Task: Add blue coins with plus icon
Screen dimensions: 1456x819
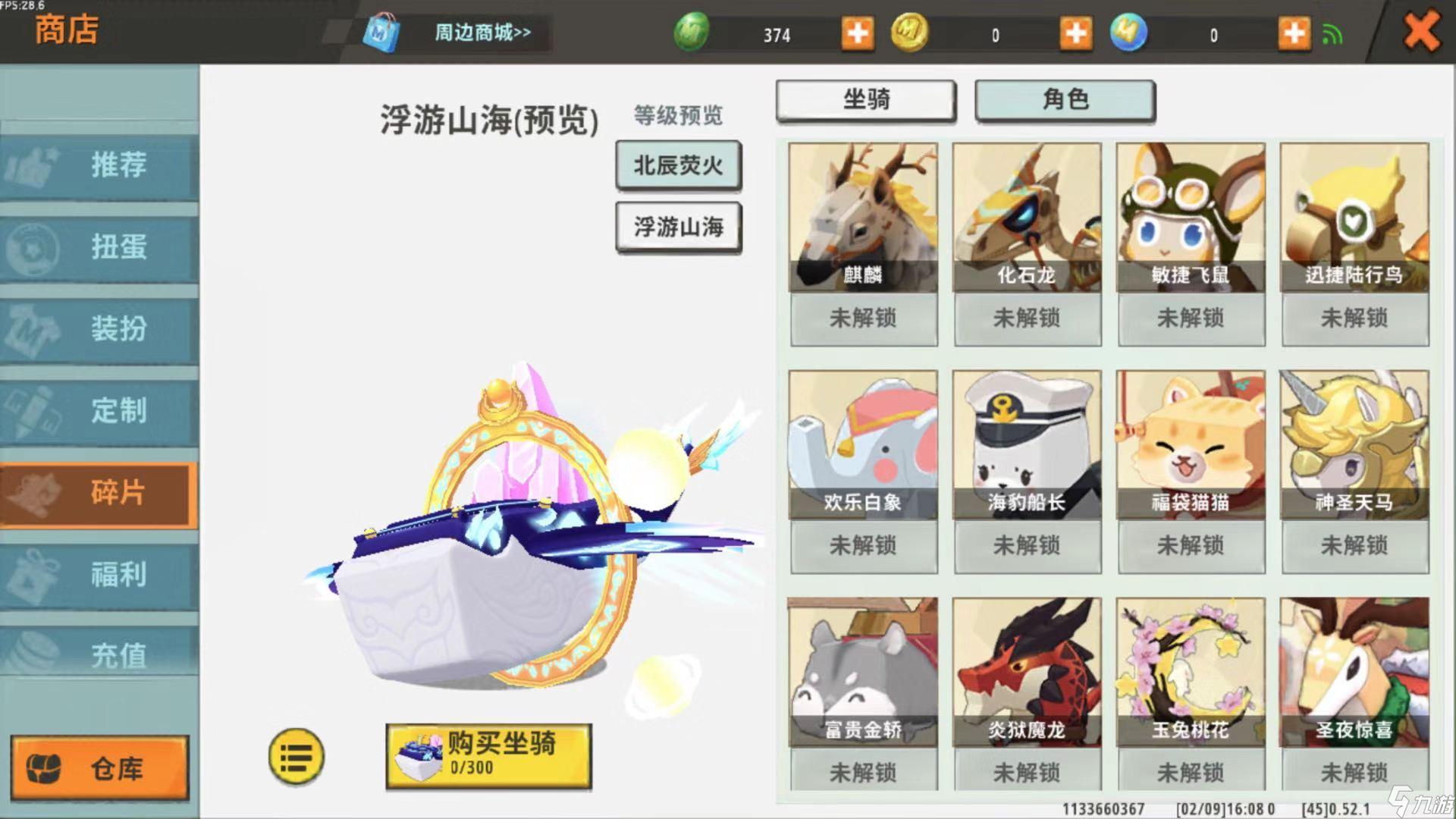Action: pyautogui.click(x=1294, y=34)
